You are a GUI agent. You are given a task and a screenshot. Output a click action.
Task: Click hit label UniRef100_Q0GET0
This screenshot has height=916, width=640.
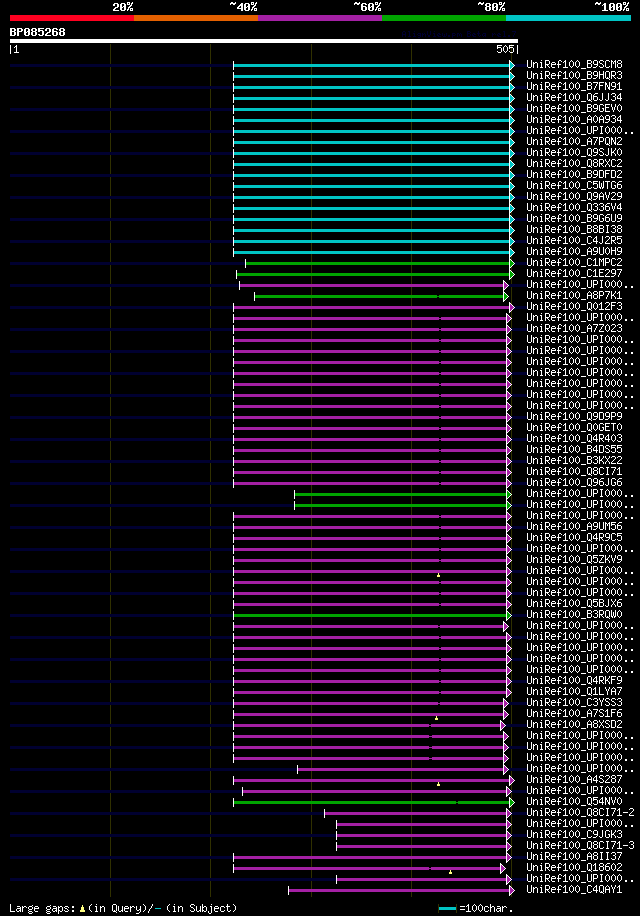574,427
